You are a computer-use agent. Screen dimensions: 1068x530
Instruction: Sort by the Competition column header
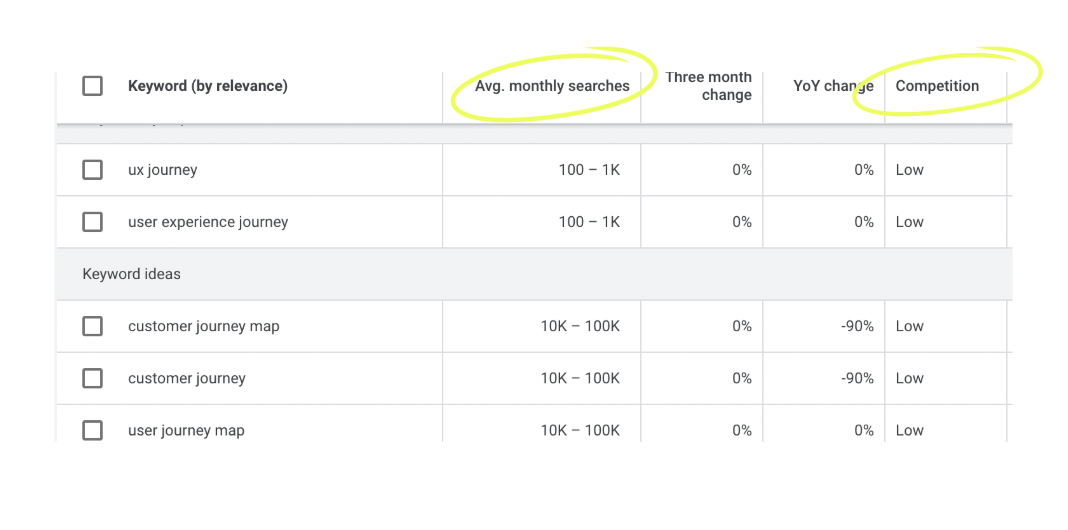[937, 86]
